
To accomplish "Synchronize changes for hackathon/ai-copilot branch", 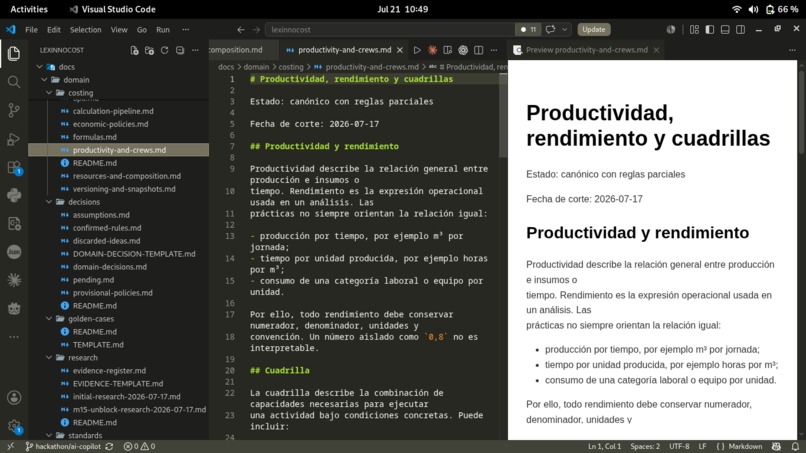I will coord(109,446).
